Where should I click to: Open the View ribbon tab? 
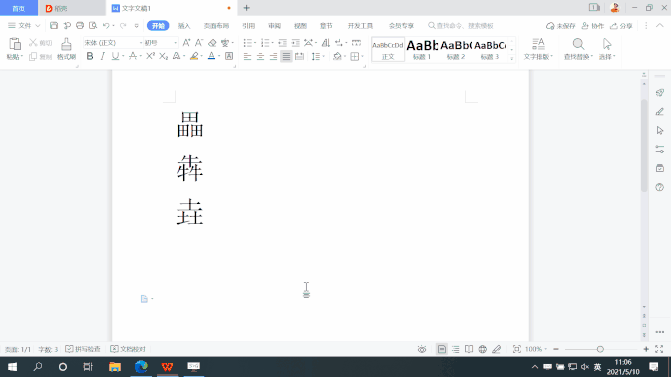[300, 26]
